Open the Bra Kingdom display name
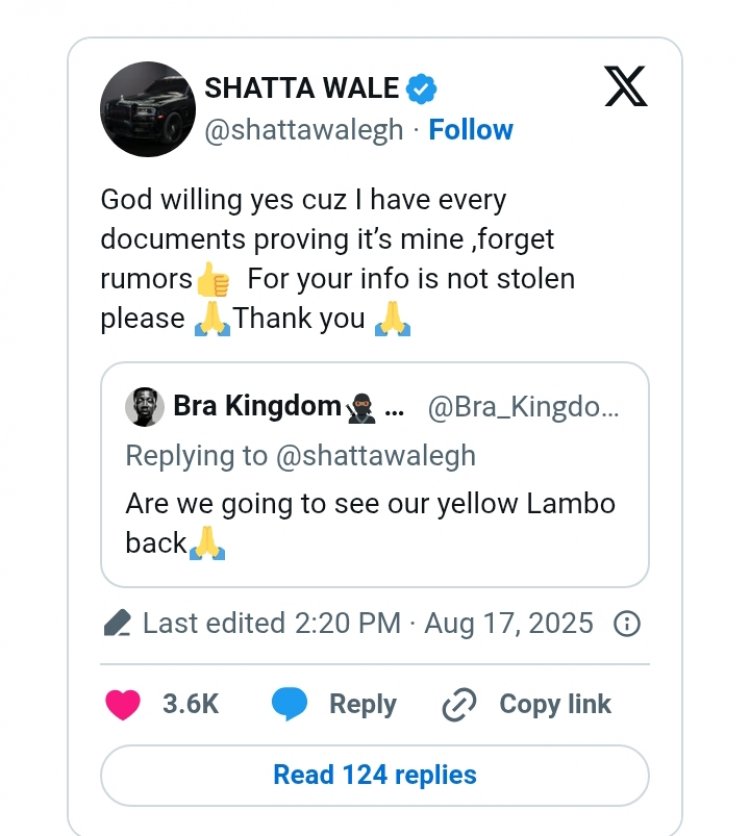The image size is (750, 836). 257,406
